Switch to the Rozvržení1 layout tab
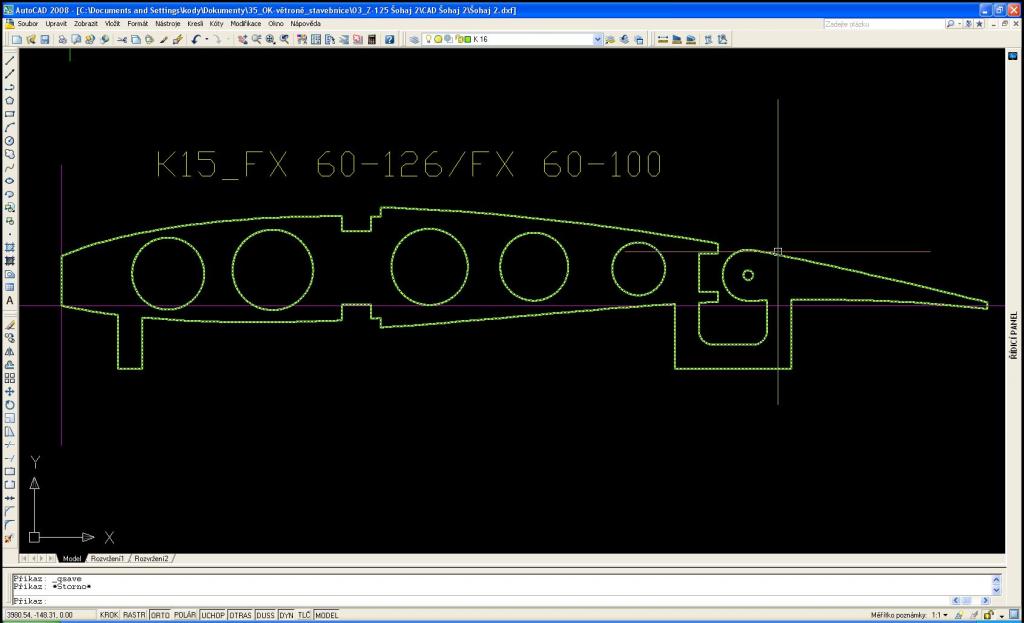Image resolution: width=1024 pixels, height=623 pixels. point(107,558)
